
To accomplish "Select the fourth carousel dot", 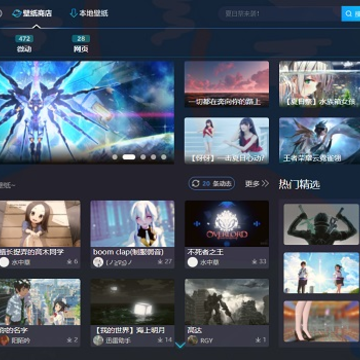I will [x=153, y=157].
